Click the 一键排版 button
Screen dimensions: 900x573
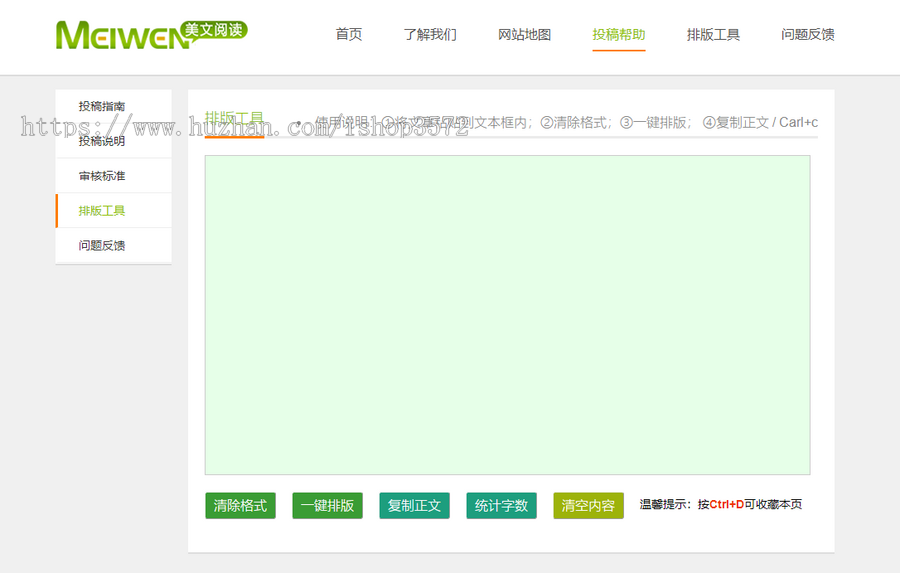(x=328, y=506)
